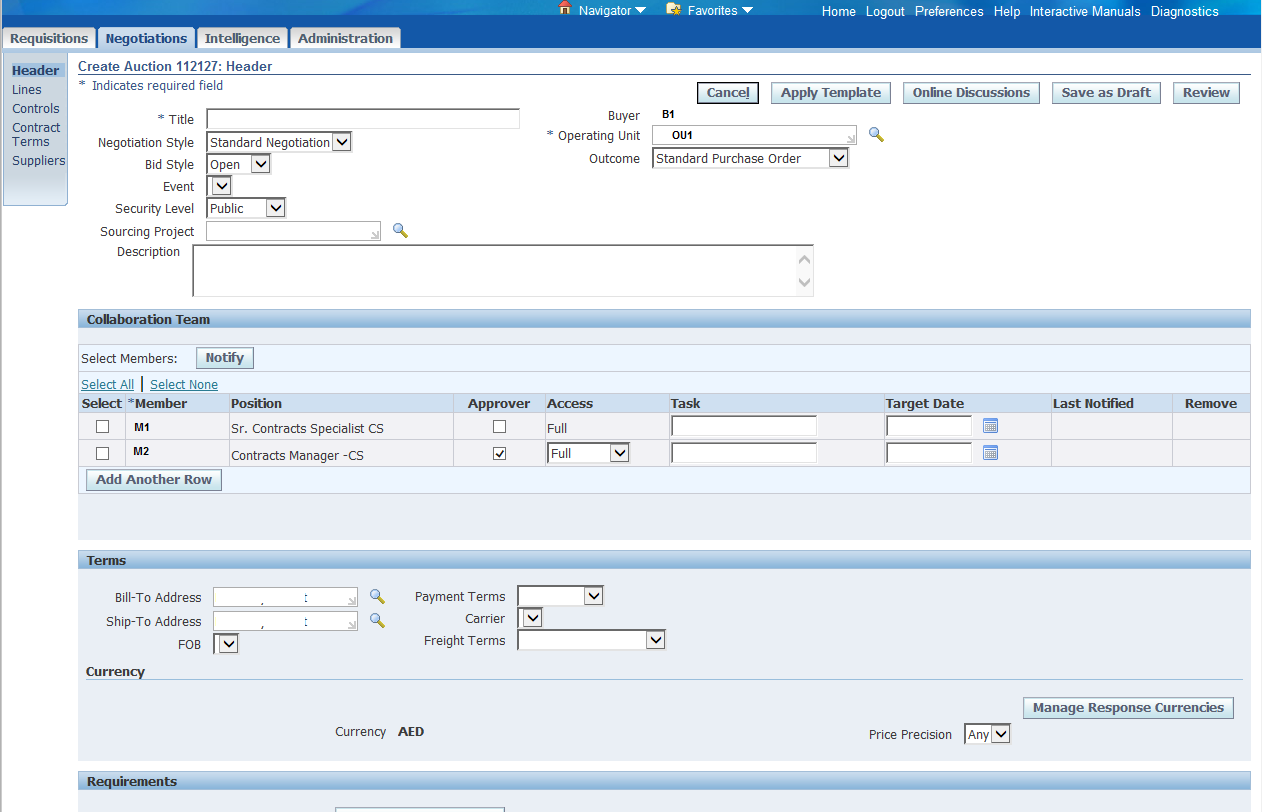Open the calendar picker for M1 Target Date
The width and height of the screenshot is (1262, 812).
click(990, 425)
